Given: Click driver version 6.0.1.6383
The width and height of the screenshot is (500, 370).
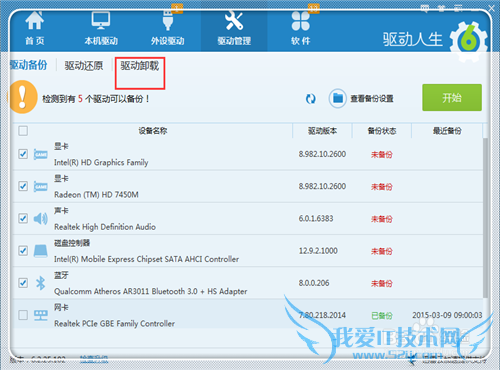Looking at the screenshot, I should pos(316,218).
